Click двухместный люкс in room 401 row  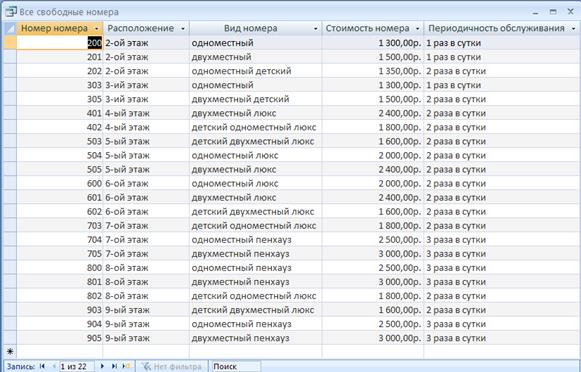coord(256,113)
